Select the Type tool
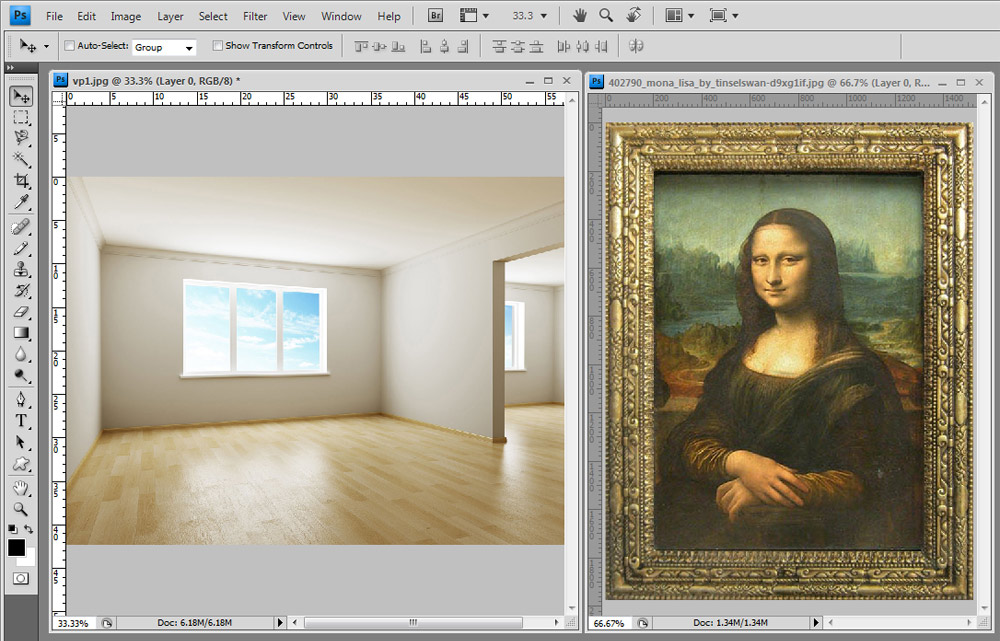 coord(21,421)
